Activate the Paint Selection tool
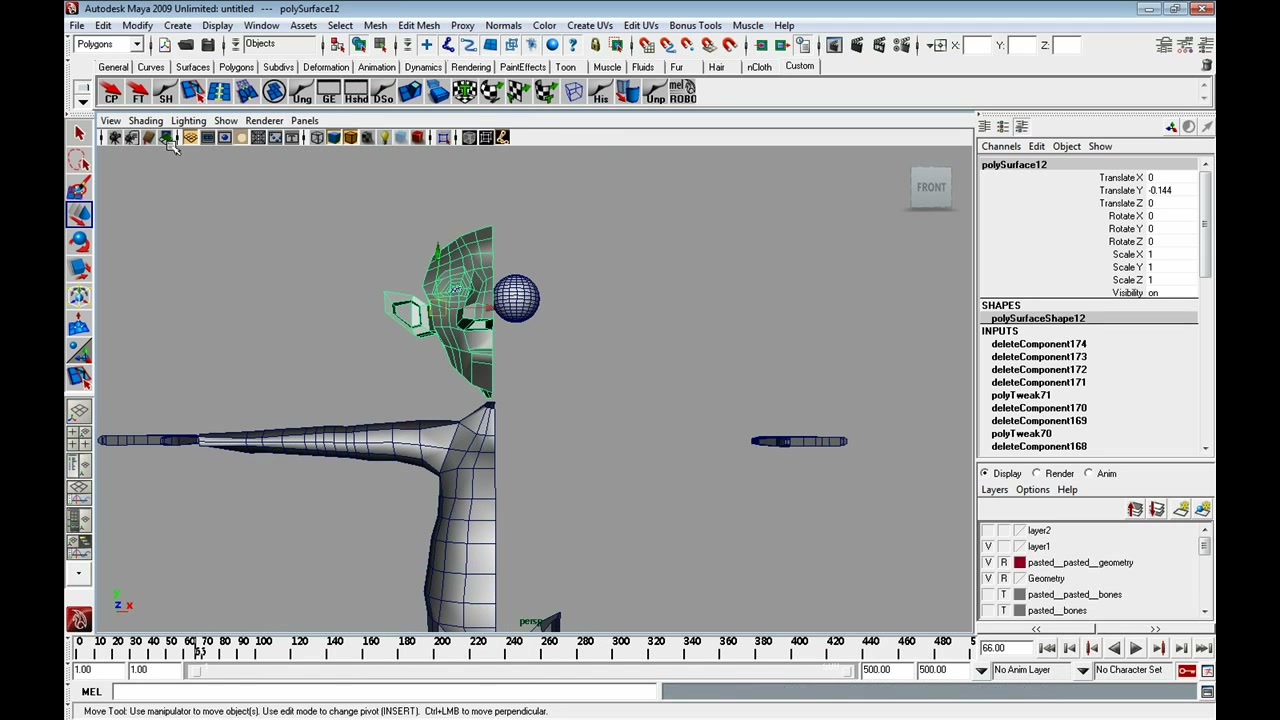This screenshot has height=720, width=1280. 79,188
